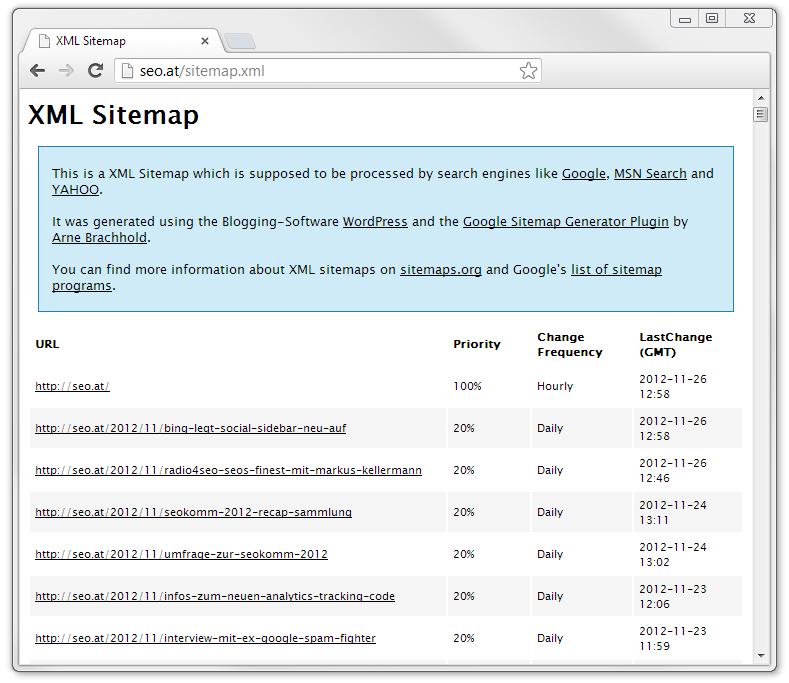The width and height of the screenshot is (789, 683).
Task: Open the MSN Search link
Action: pyautogui.click(x=650, y=174)
